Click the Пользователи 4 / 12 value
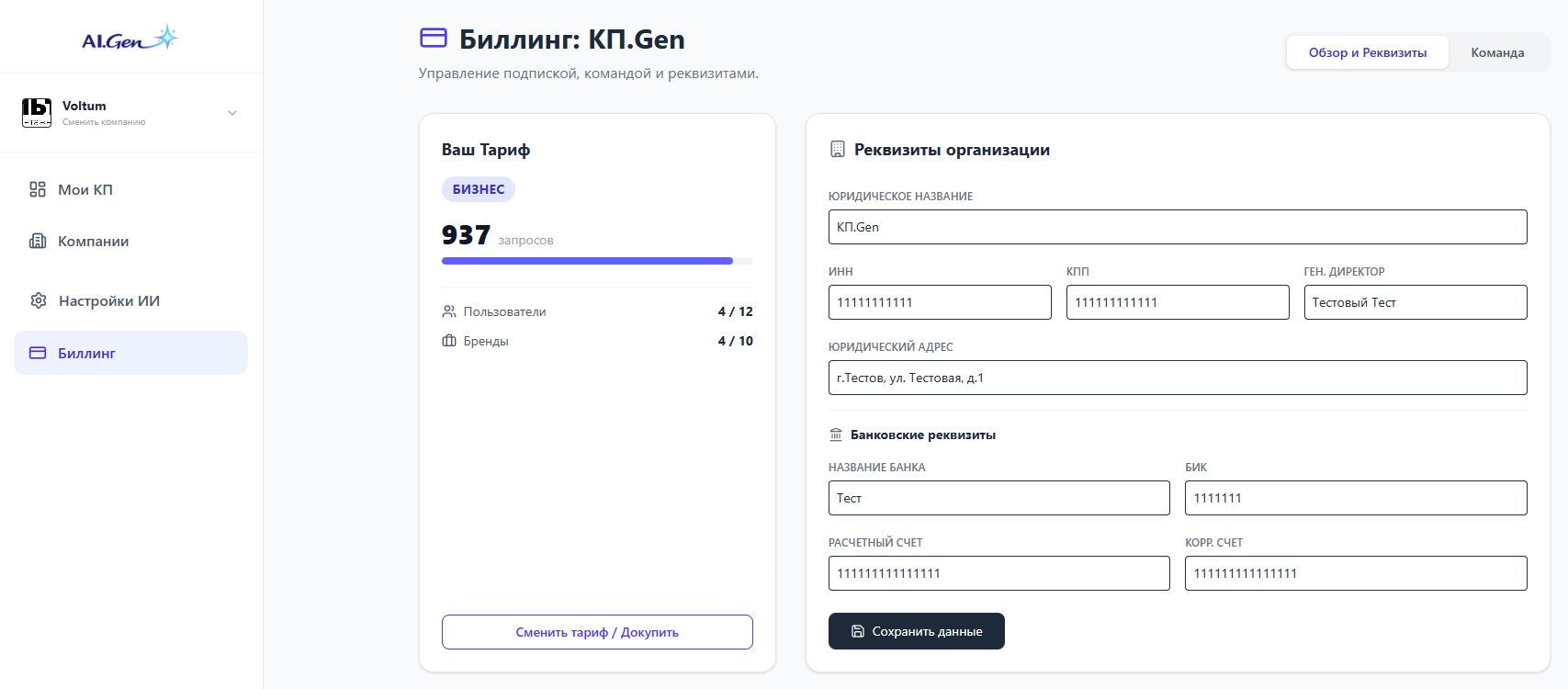1568x689 pixels. pos(735,311)
